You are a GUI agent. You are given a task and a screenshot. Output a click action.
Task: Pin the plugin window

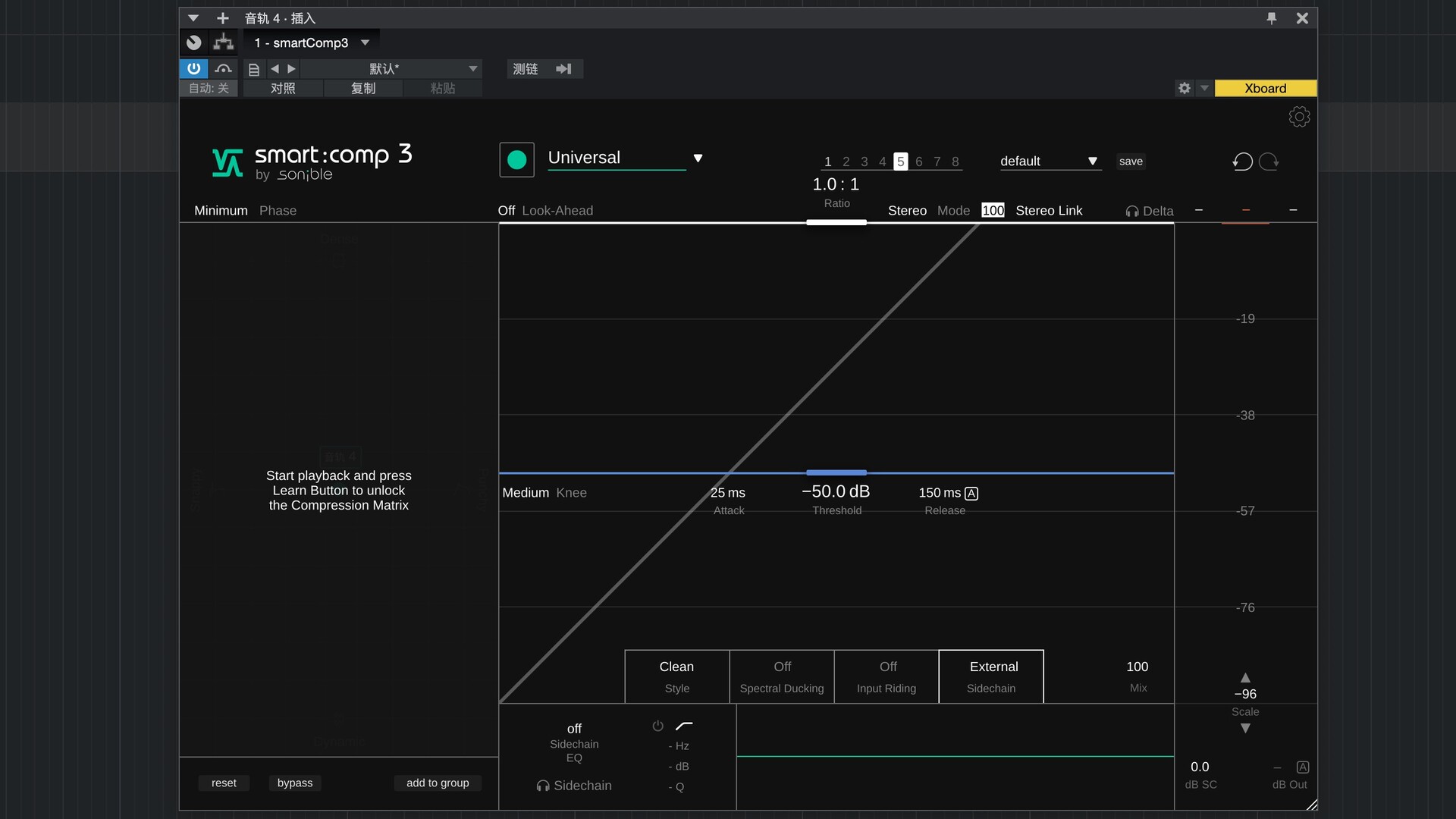point(1272,18)
